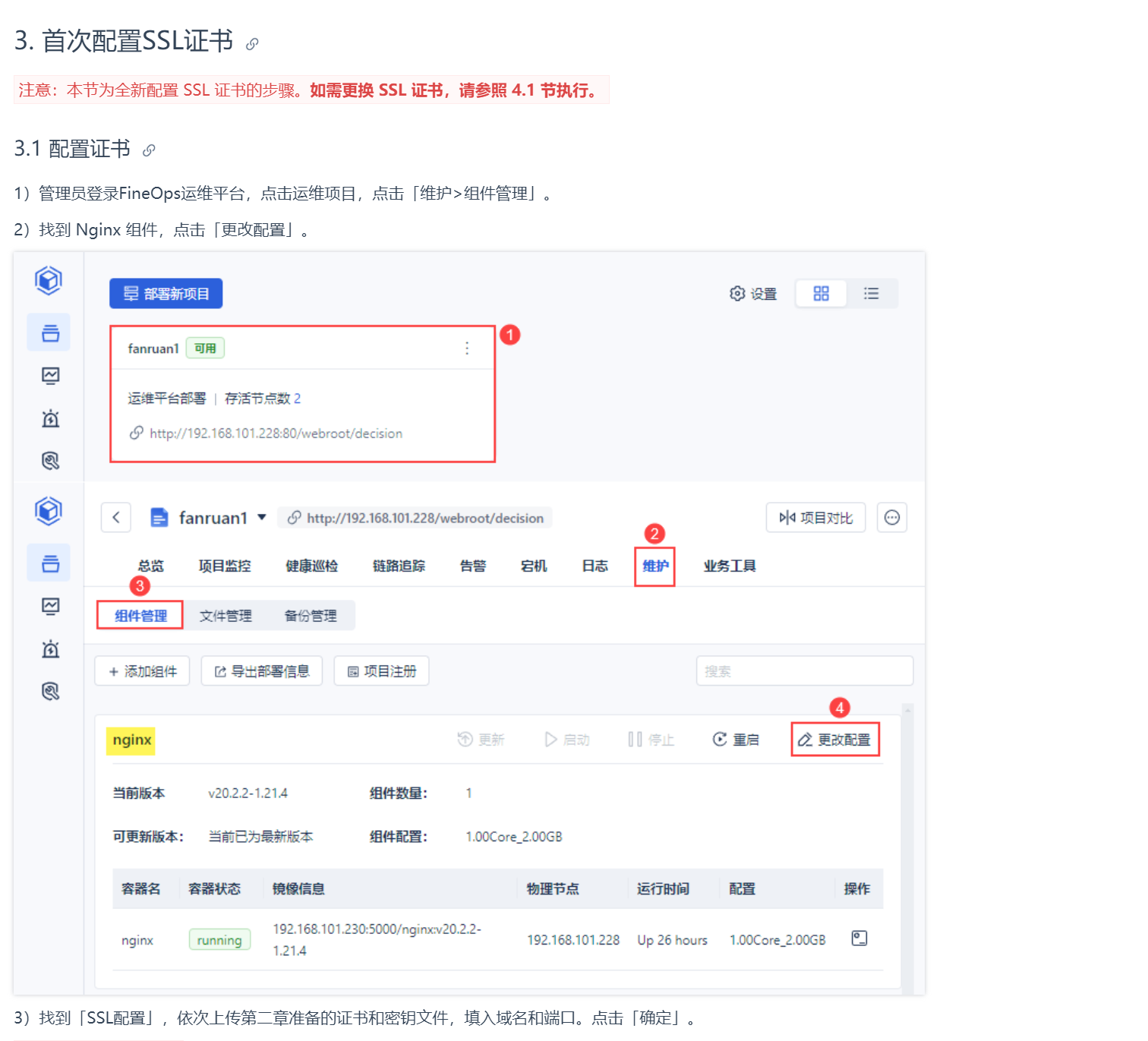
Task: Open the terminal icon in the nginx 操作 column
Action: click(859, 938)
